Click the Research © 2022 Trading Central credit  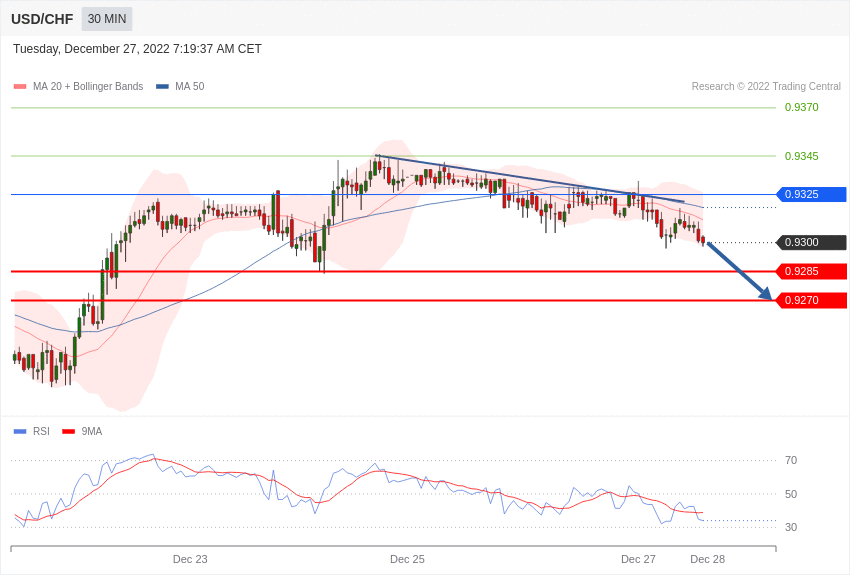766,87
